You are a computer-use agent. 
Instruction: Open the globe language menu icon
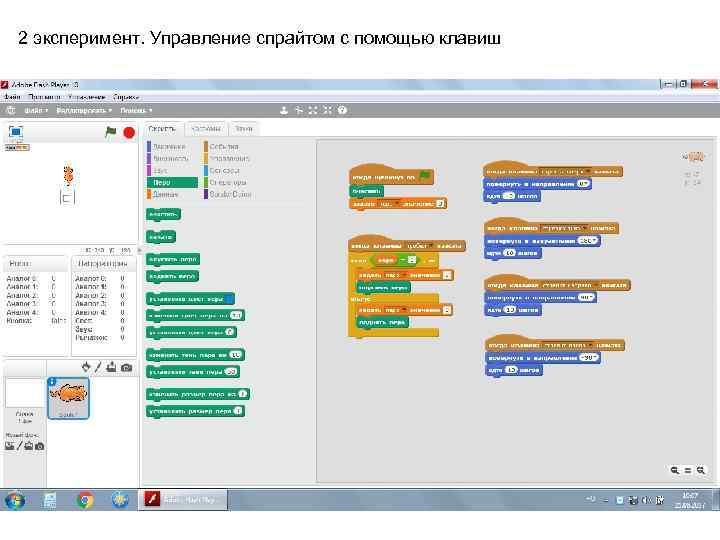pos(11,110)
